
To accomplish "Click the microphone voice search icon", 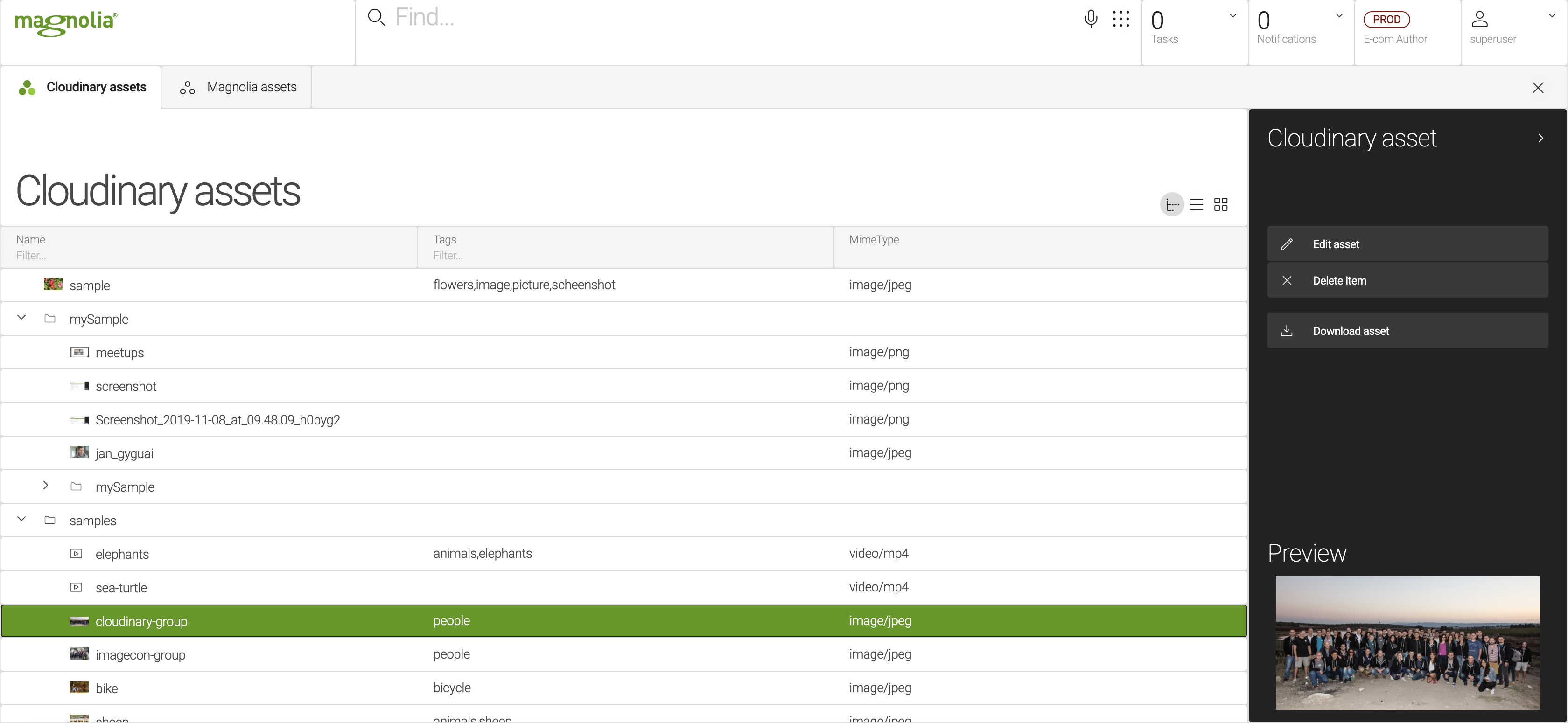I will coord(1091,19).
